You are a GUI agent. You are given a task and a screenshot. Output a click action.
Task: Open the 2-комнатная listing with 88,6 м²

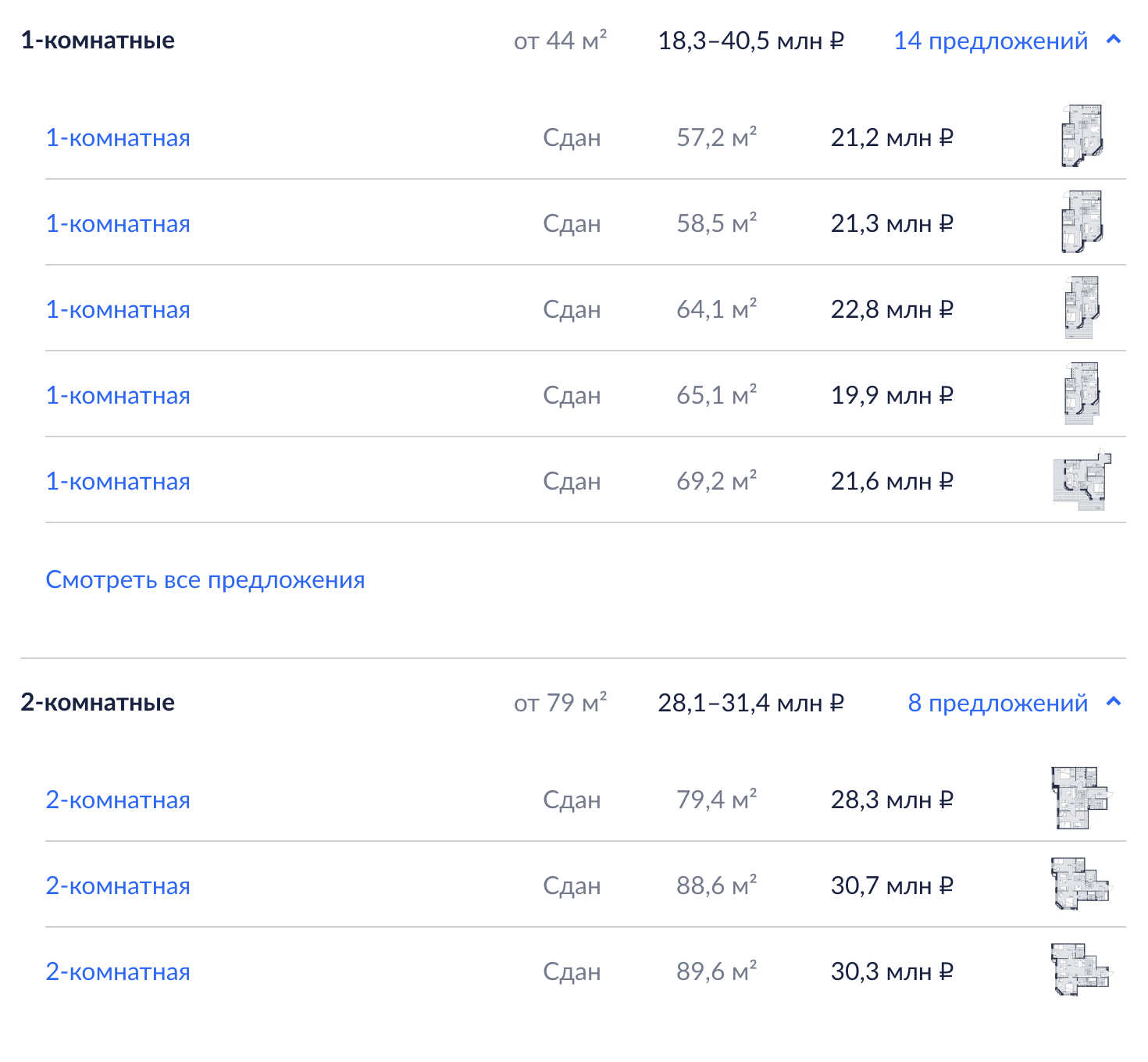click(118, 886)
